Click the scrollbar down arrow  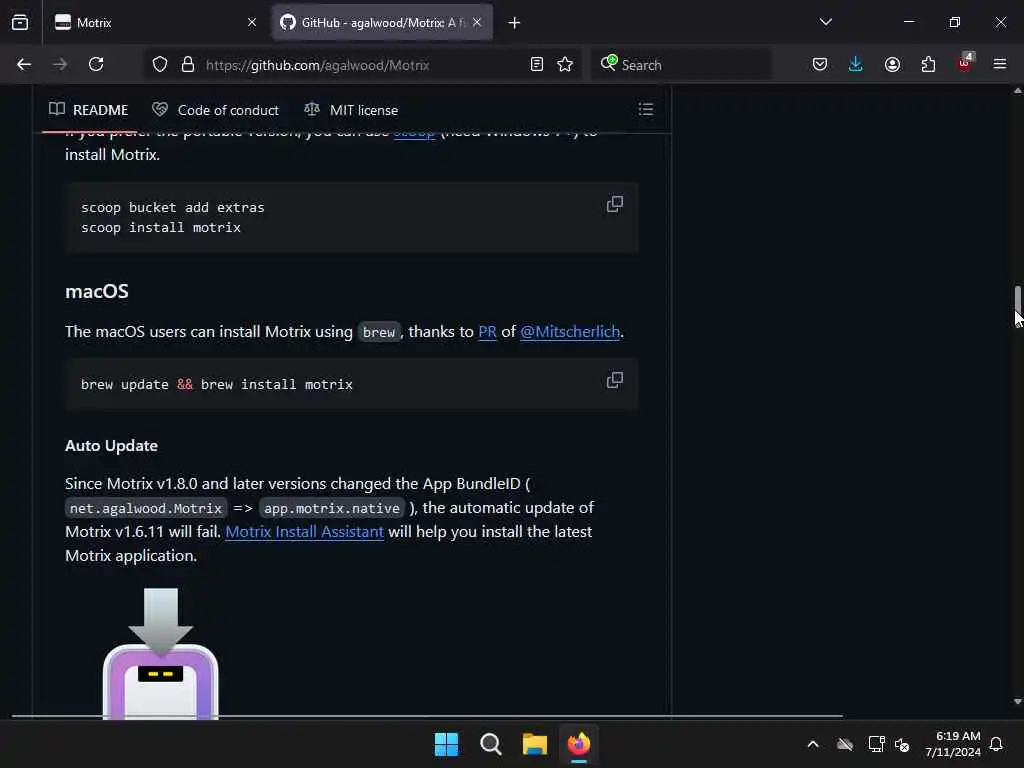(1017, 702)
